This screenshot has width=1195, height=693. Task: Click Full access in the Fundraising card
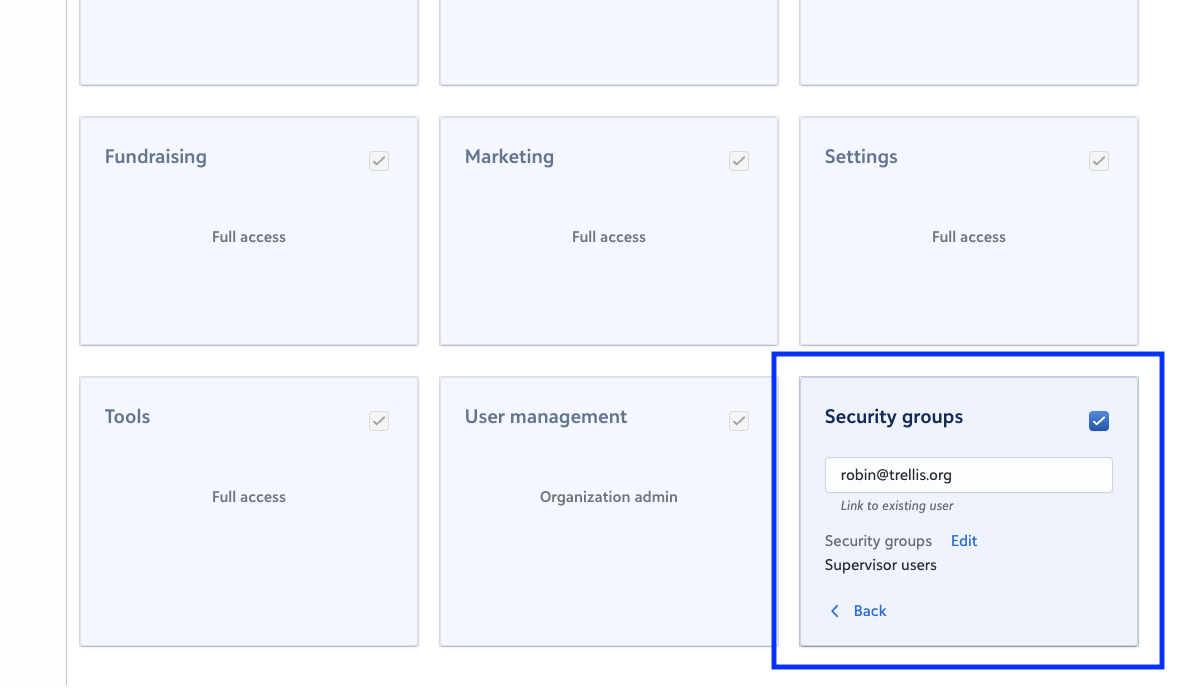point(249,237)
